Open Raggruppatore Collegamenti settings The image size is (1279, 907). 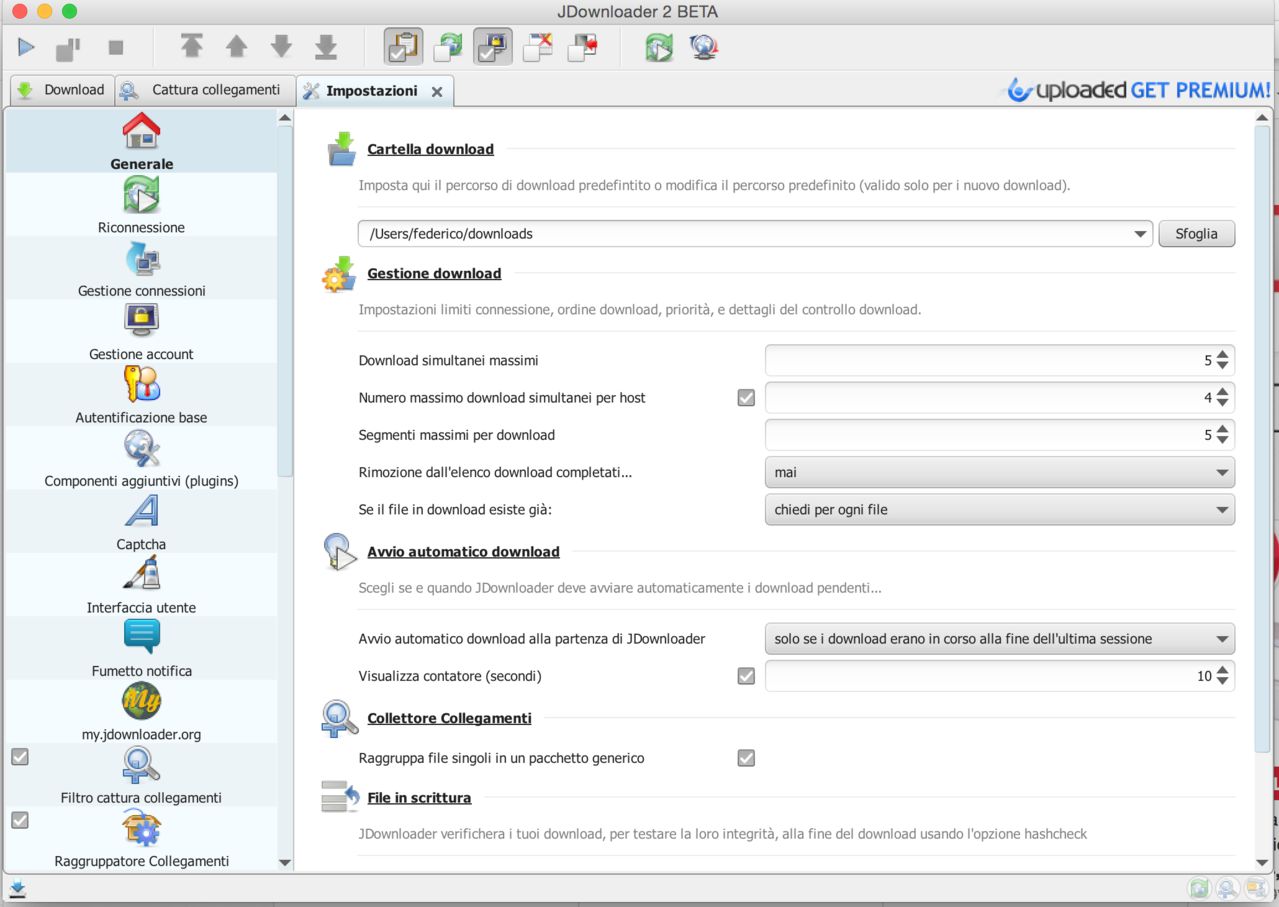pyautogui.click(x=141, y=838)
